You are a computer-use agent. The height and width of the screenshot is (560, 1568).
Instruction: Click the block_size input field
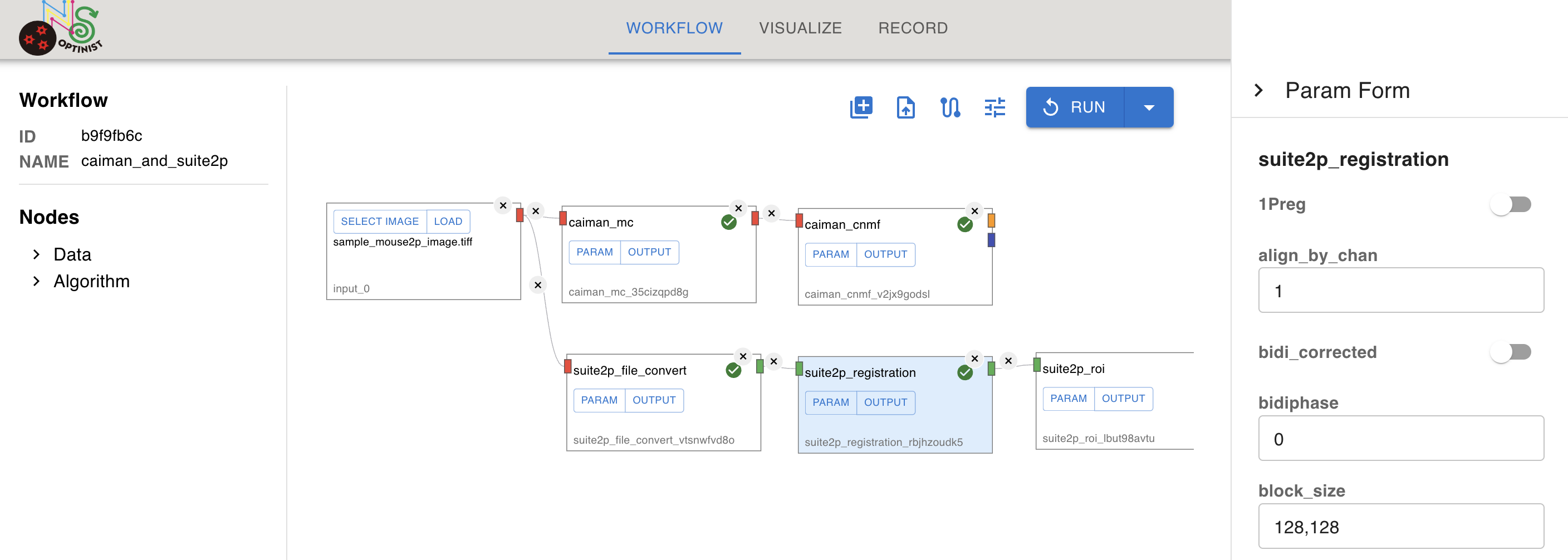pyautogui.click(x=1400, y=526)
